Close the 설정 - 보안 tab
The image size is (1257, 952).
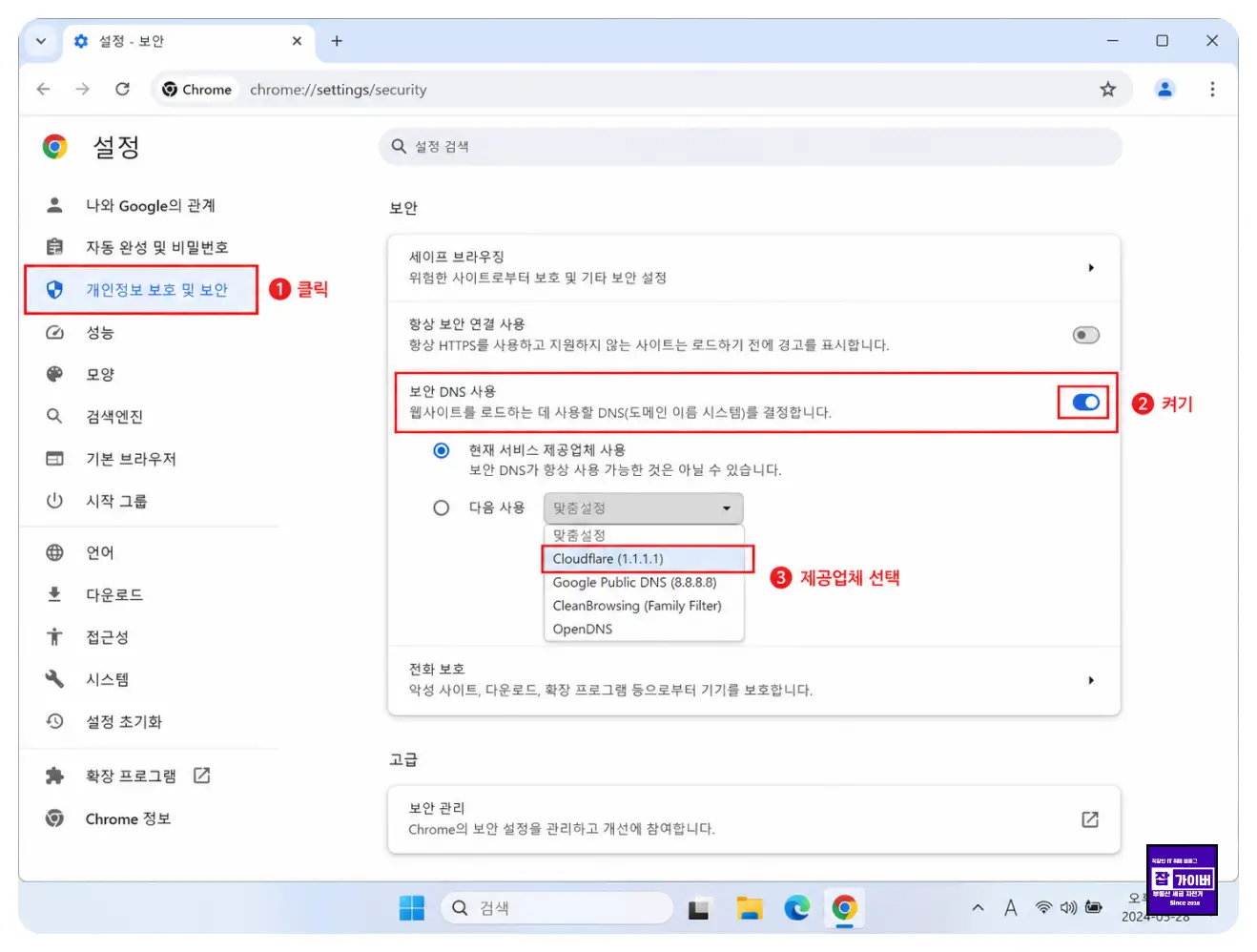pos(297,41)
